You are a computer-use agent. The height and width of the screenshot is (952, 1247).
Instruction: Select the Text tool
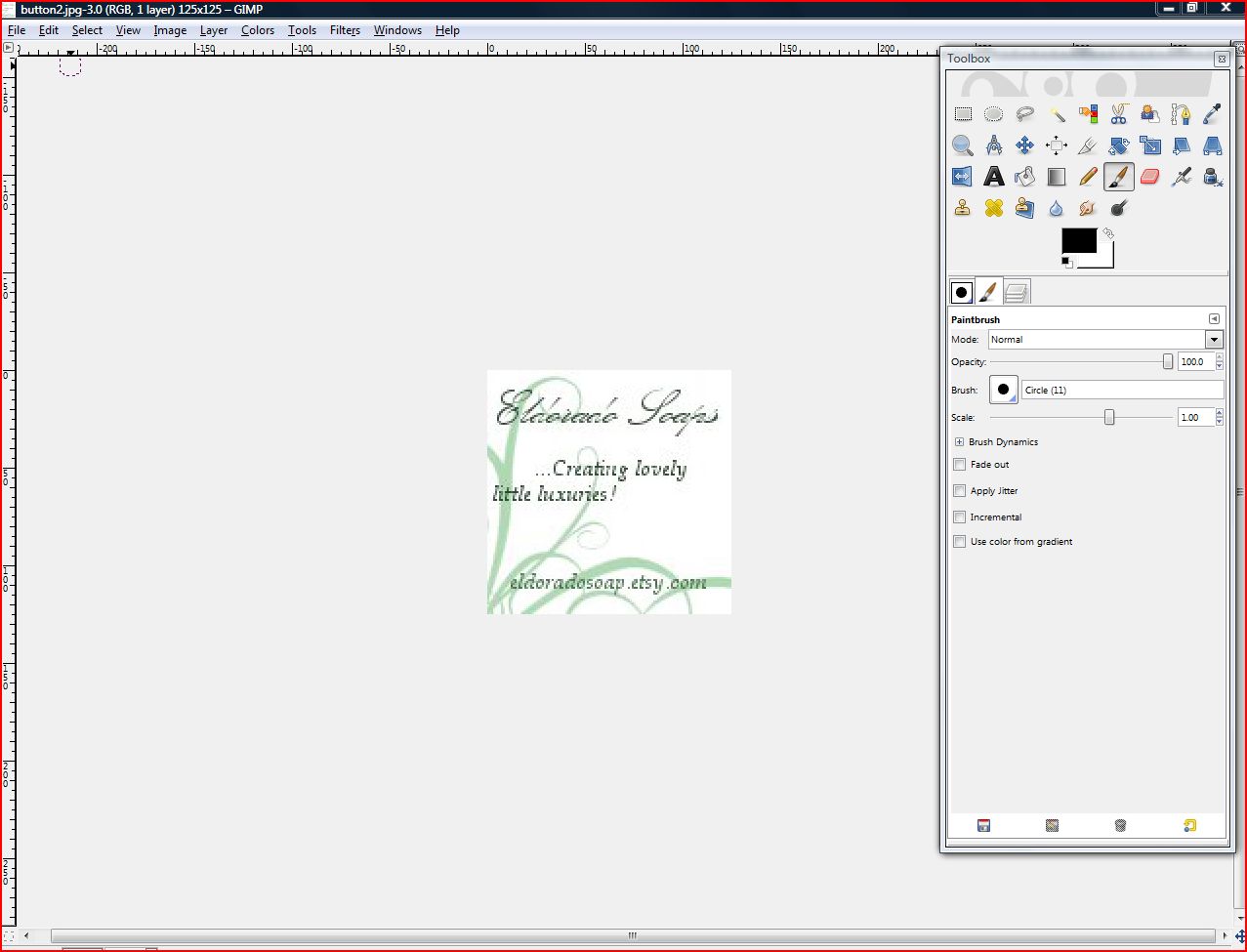click(x=994, y=177)
